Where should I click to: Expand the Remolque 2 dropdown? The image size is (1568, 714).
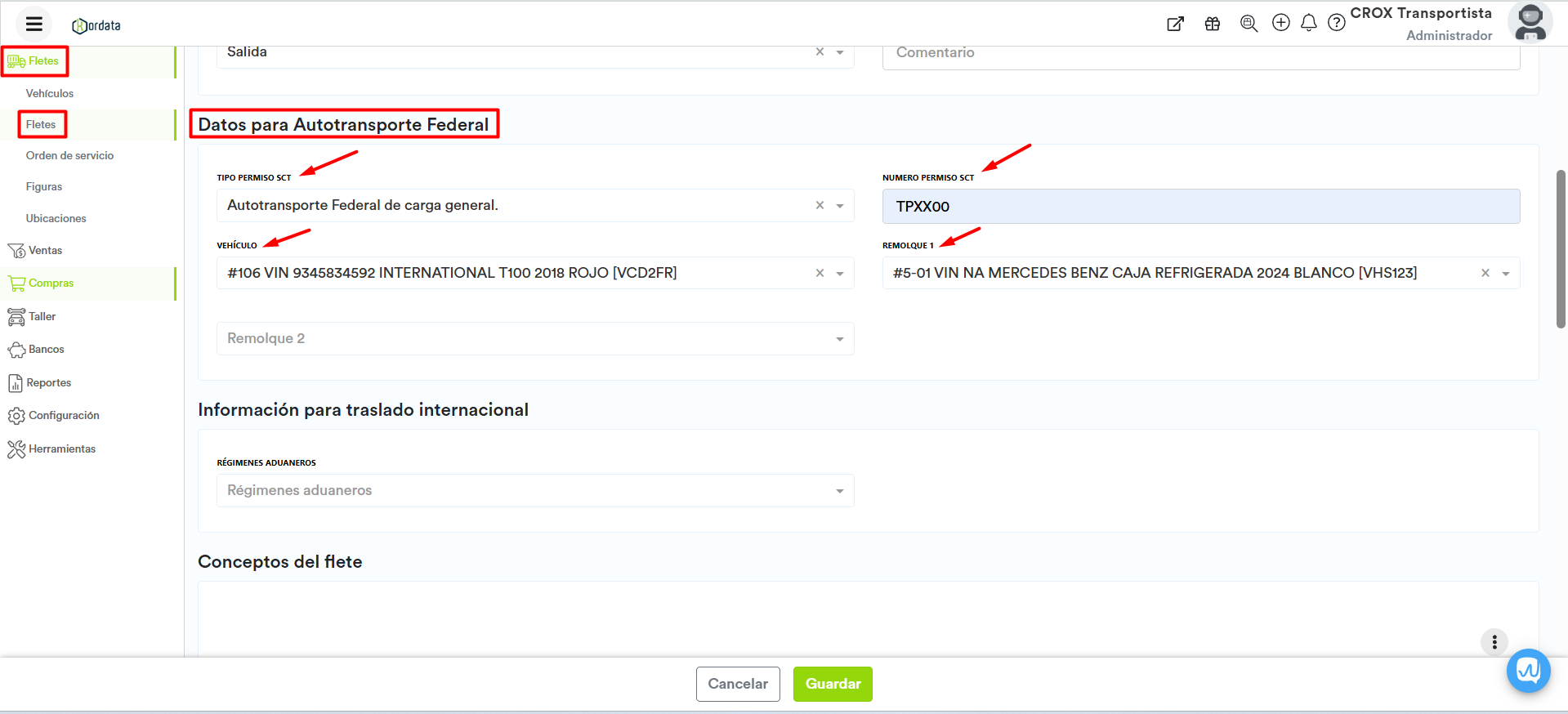[x=839, y=339]
